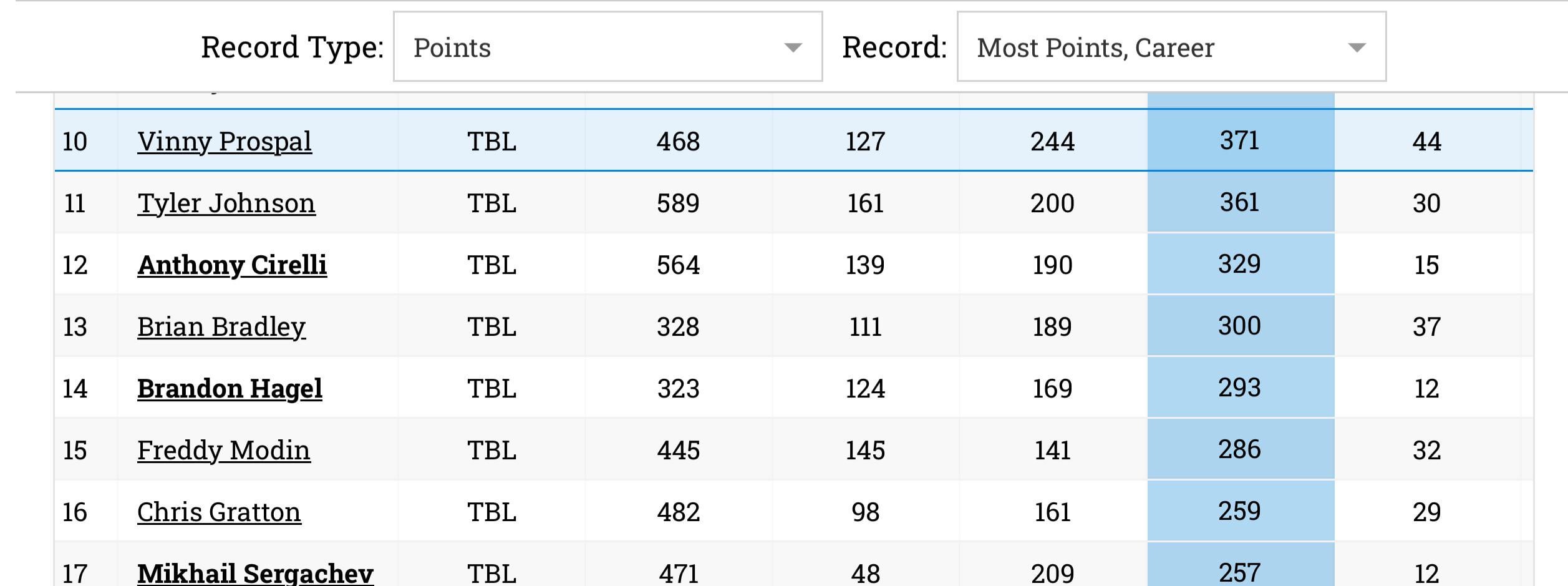Viewport: 1568px width, 586px height.
Task: Click the Mikhail Sergachev link
Action: click(x=254, y=573)
